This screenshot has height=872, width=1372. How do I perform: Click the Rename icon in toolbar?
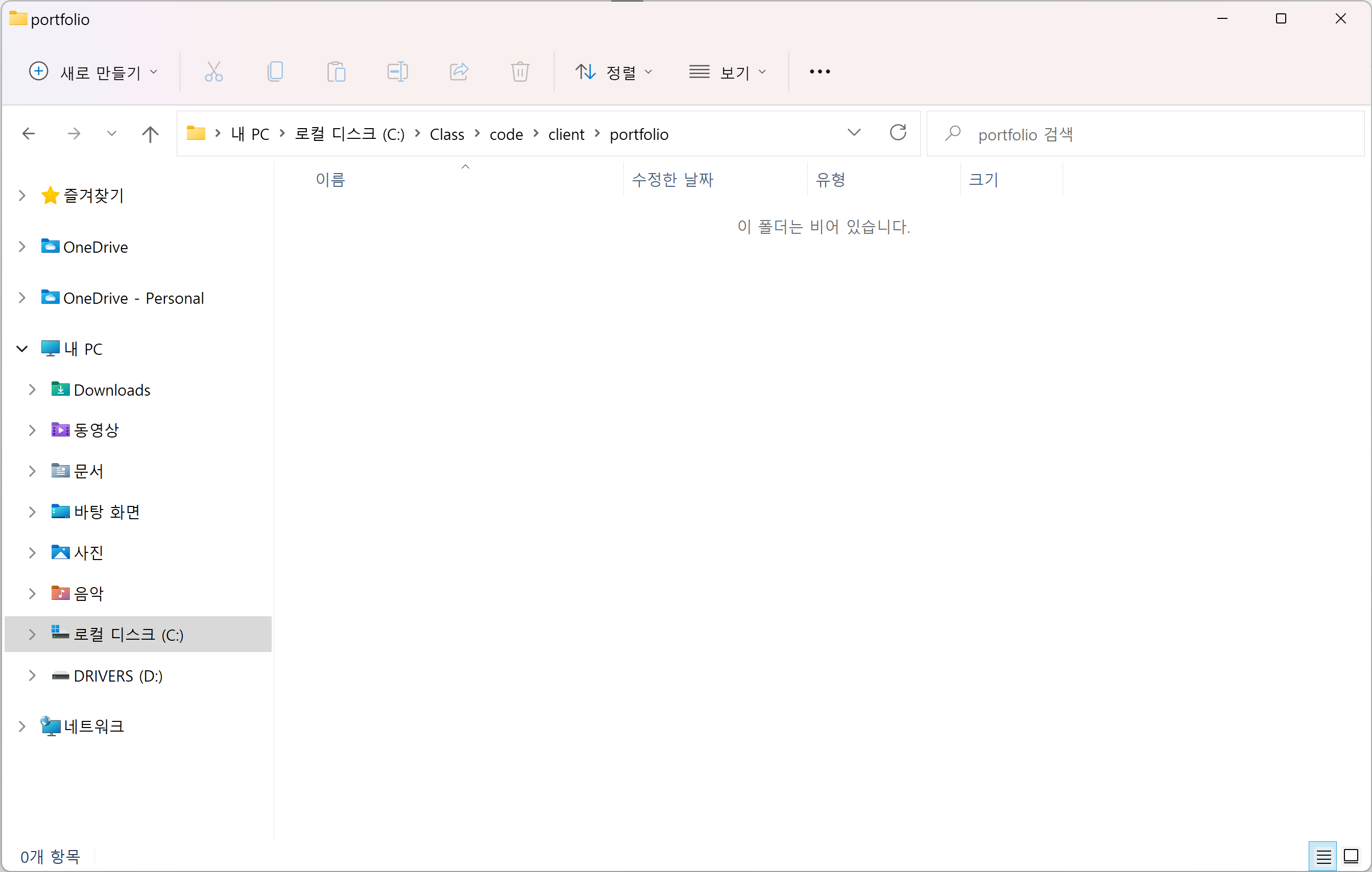coord(397,72)
